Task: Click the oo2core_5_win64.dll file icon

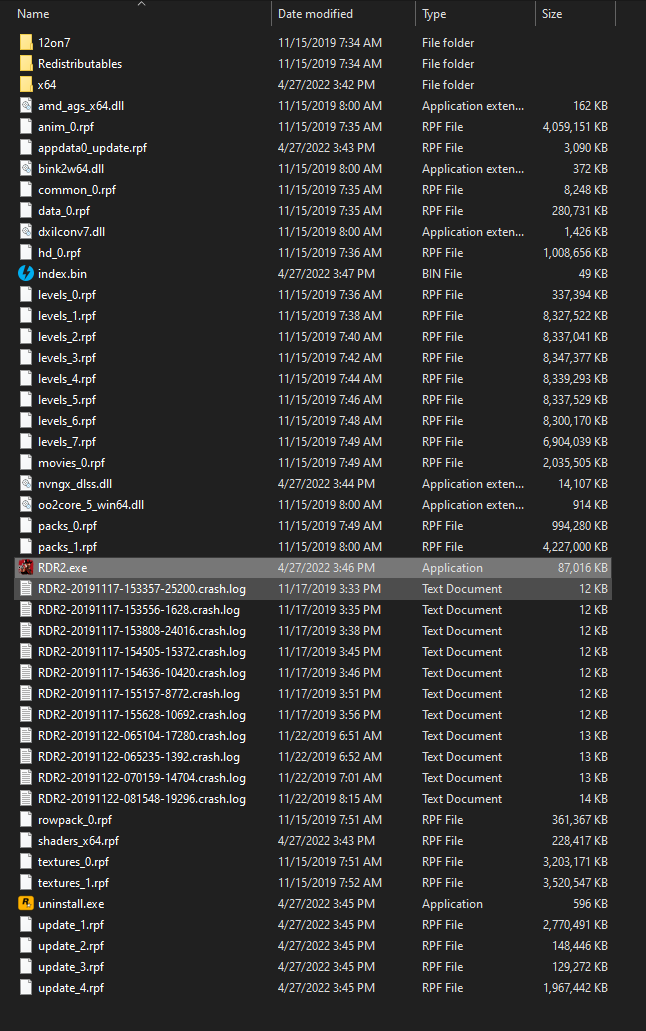Action: coord(26,505)
